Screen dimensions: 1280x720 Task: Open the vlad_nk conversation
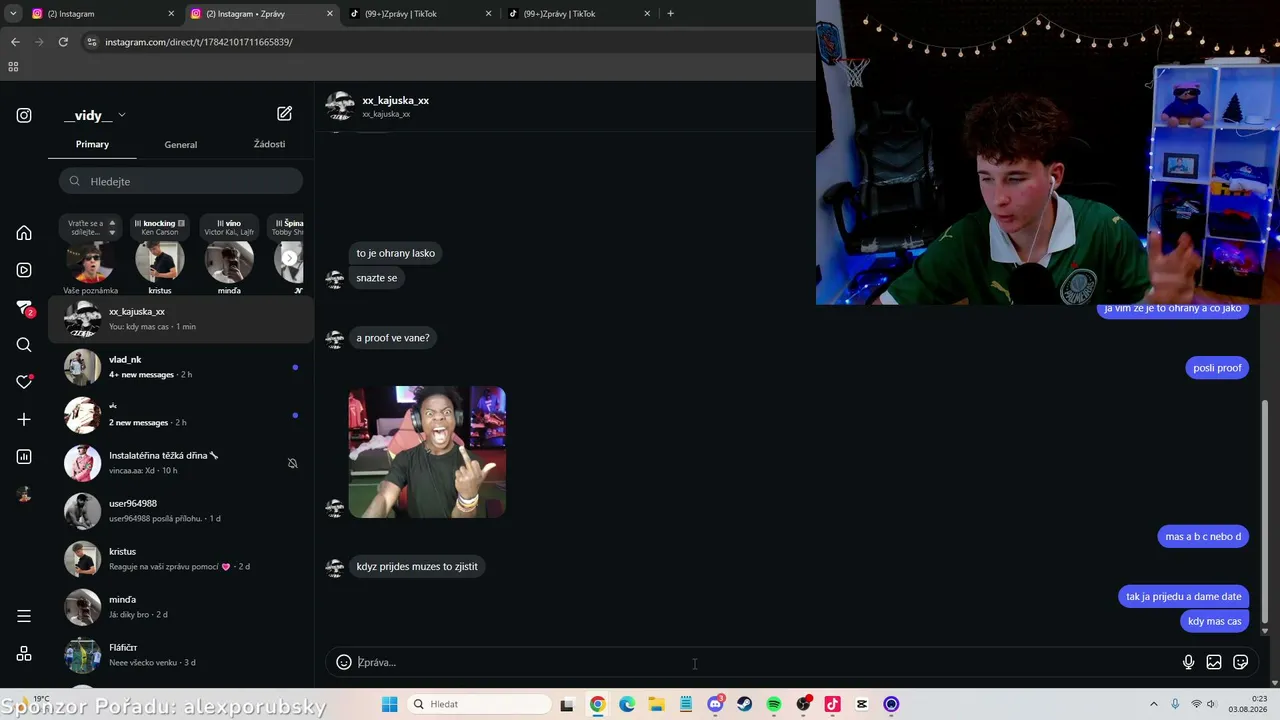pyautogui.click(x=181, y=367)
